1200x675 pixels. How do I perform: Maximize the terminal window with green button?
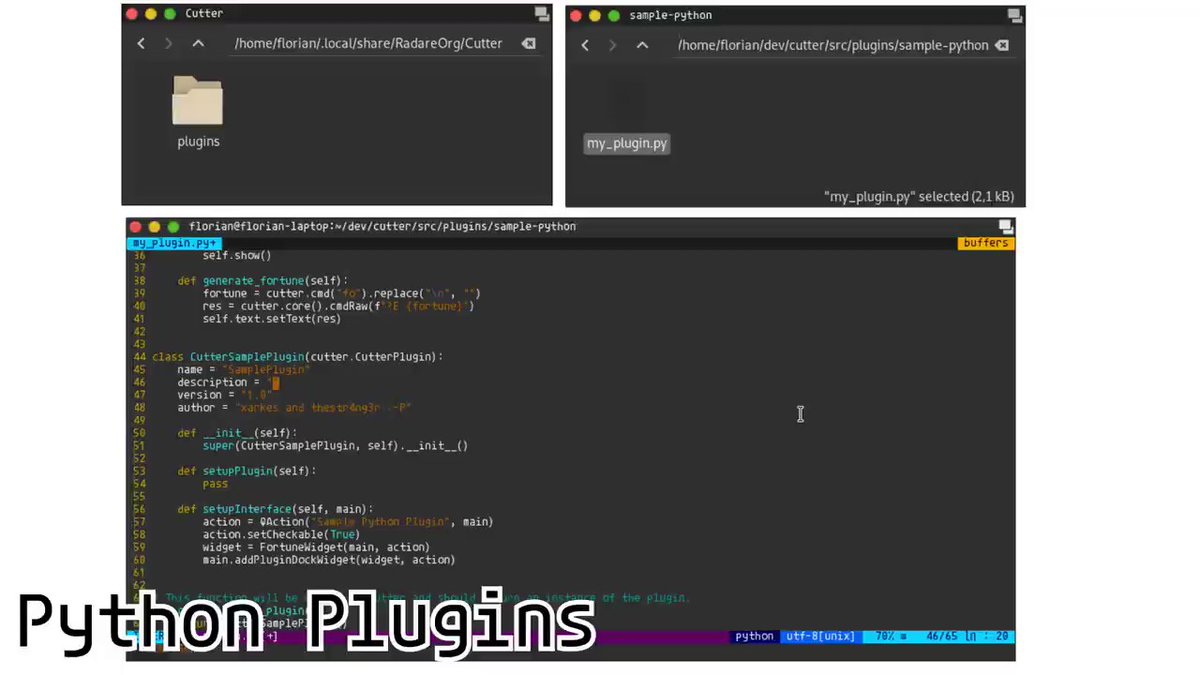173,227
